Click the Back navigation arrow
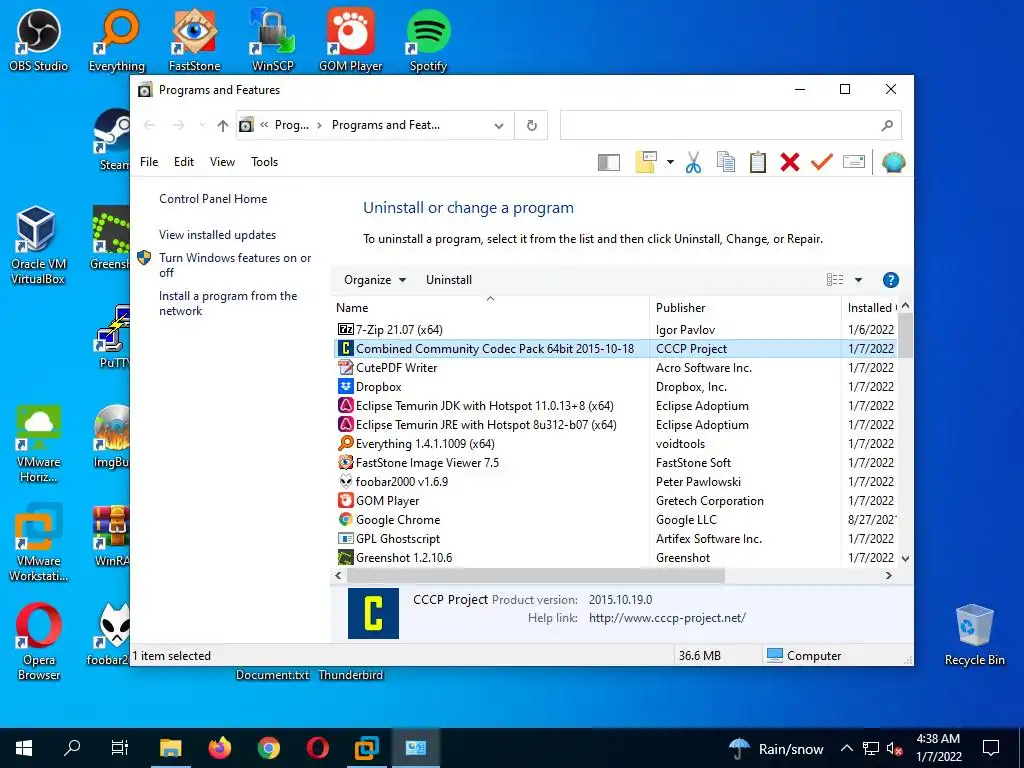Image resolution: width=1024 pixels, height=768 pixels. (x=150, y=125)
